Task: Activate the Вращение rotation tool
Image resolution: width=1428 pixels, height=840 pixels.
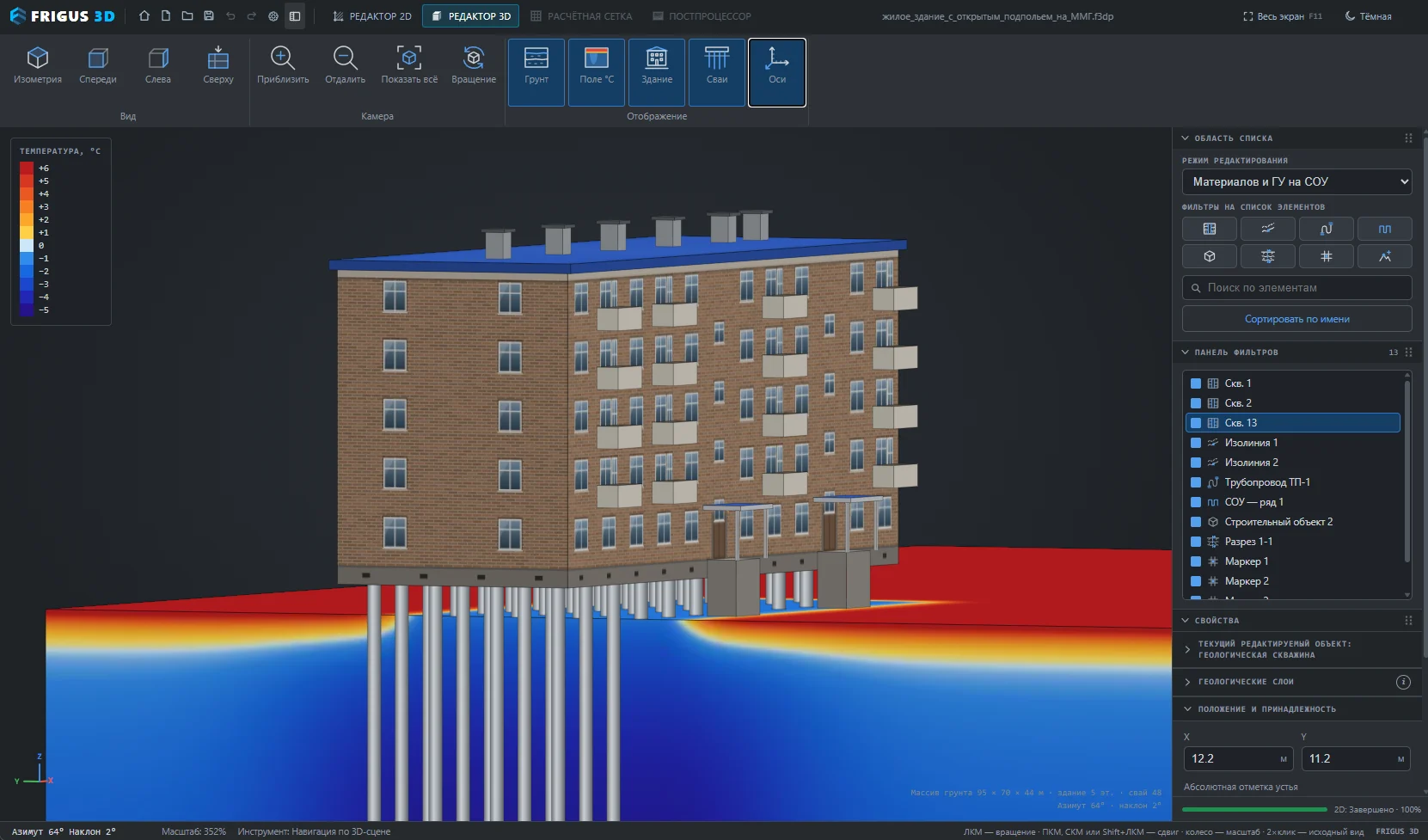Action: [x=474, y=65]
